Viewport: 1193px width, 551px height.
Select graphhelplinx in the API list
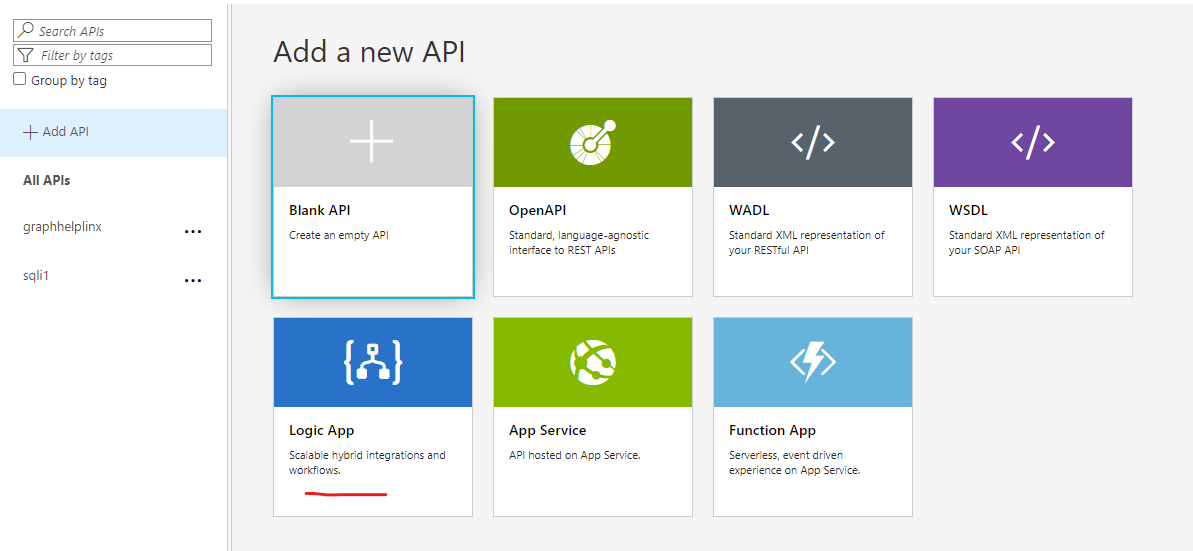(62, 227)
